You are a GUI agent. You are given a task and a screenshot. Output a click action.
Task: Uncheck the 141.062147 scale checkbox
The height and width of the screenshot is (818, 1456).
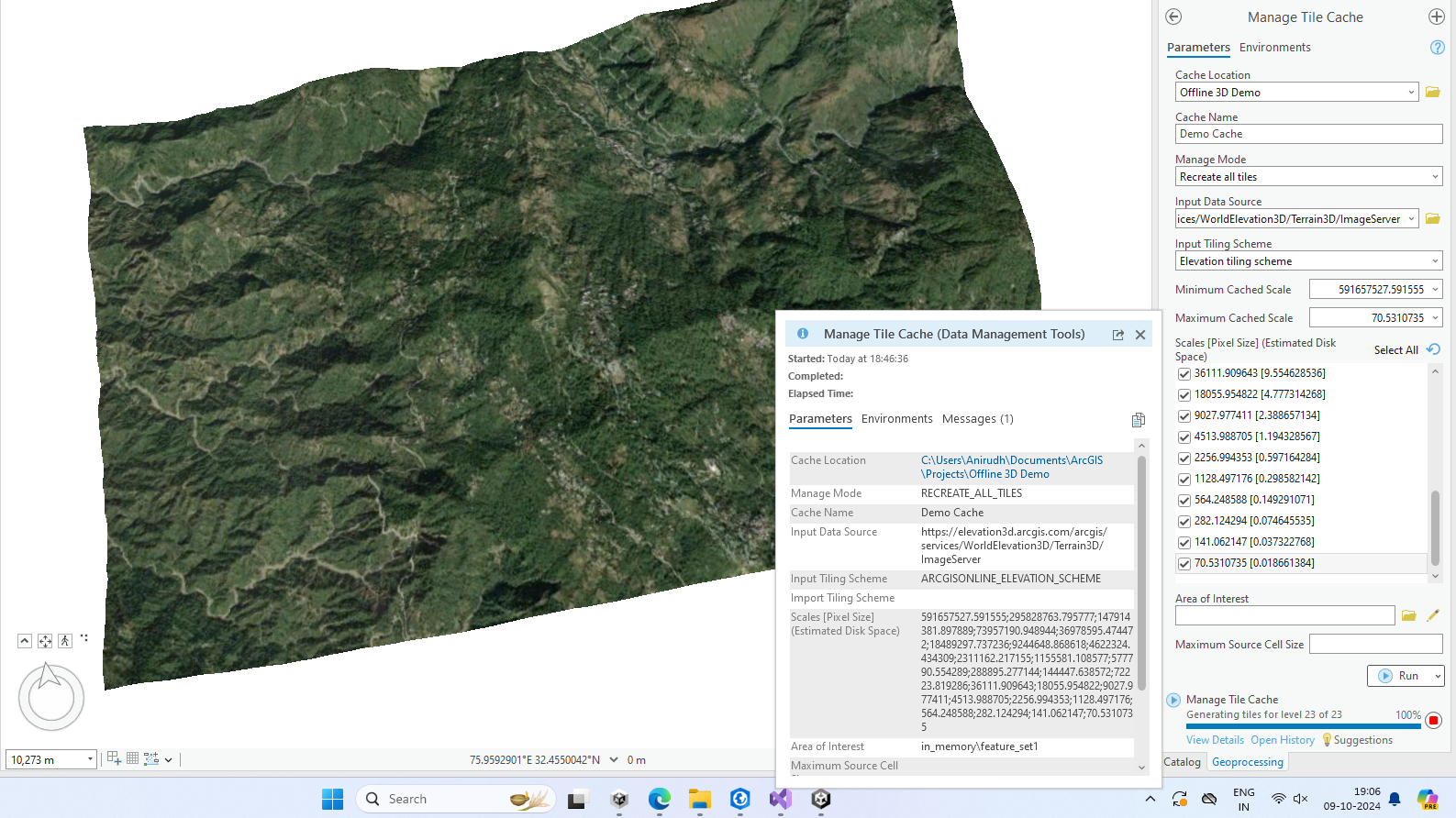1184,543
